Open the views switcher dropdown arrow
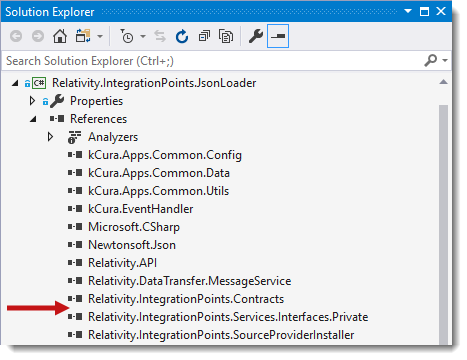 100,36
